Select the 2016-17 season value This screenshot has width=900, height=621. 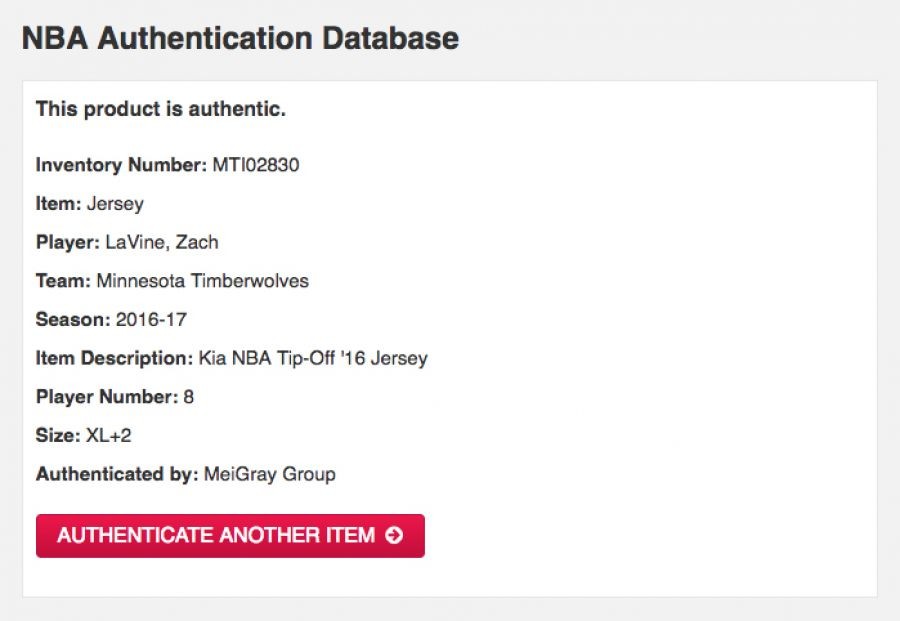point(151,320)
